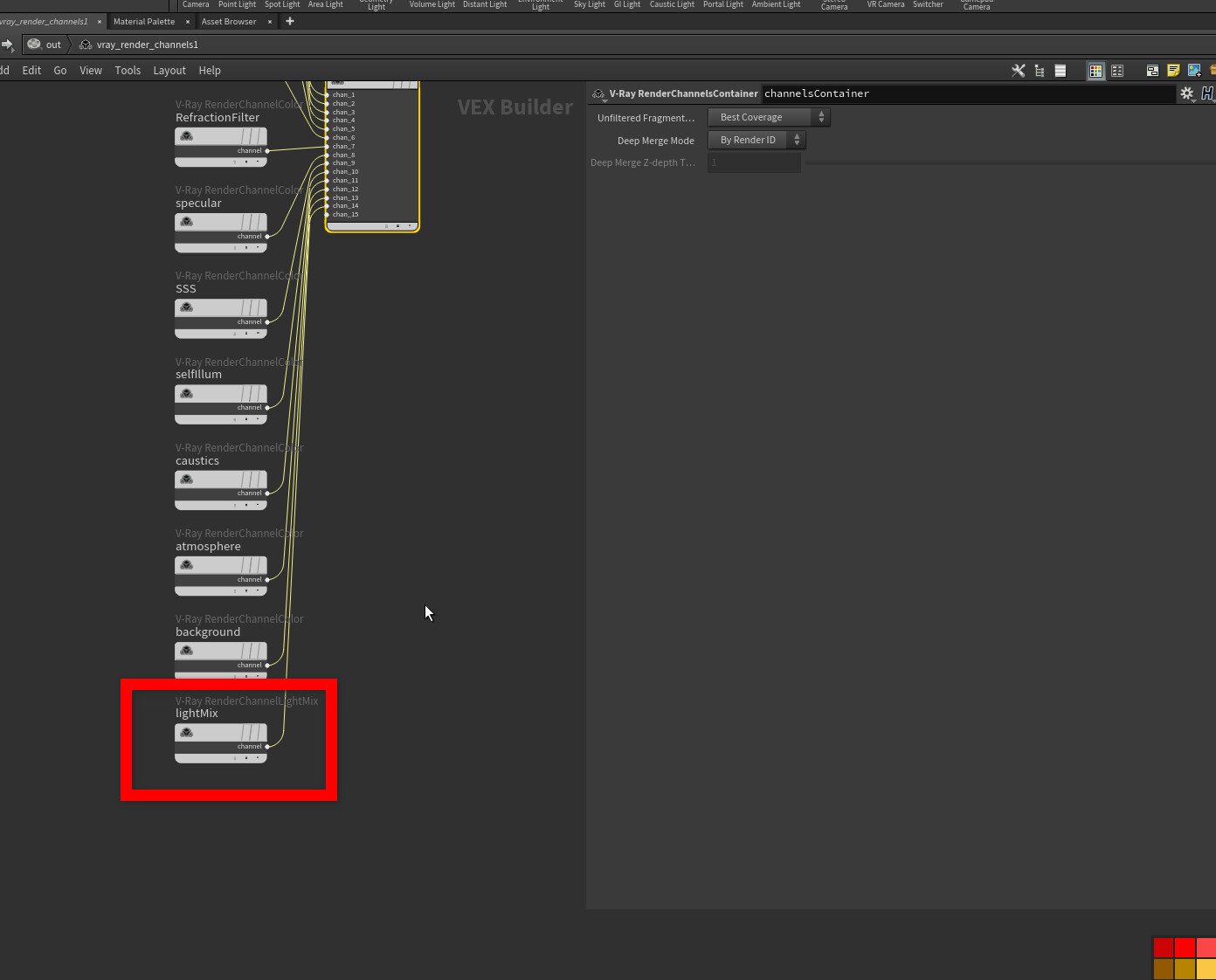The image size is (1216, 980).
Task: Select the vray_render_channels1 path segment
Action: [x=139, y=45]
